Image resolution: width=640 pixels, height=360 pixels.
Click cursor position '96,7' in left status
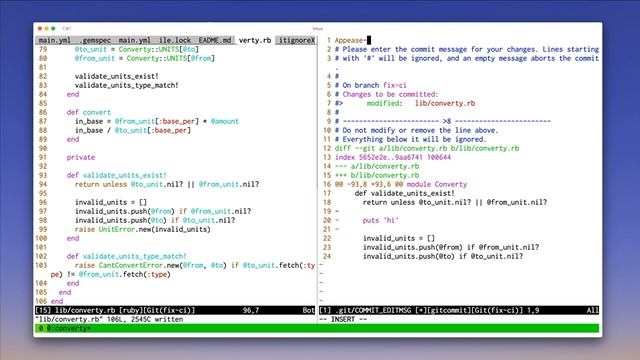click(251, 310)
